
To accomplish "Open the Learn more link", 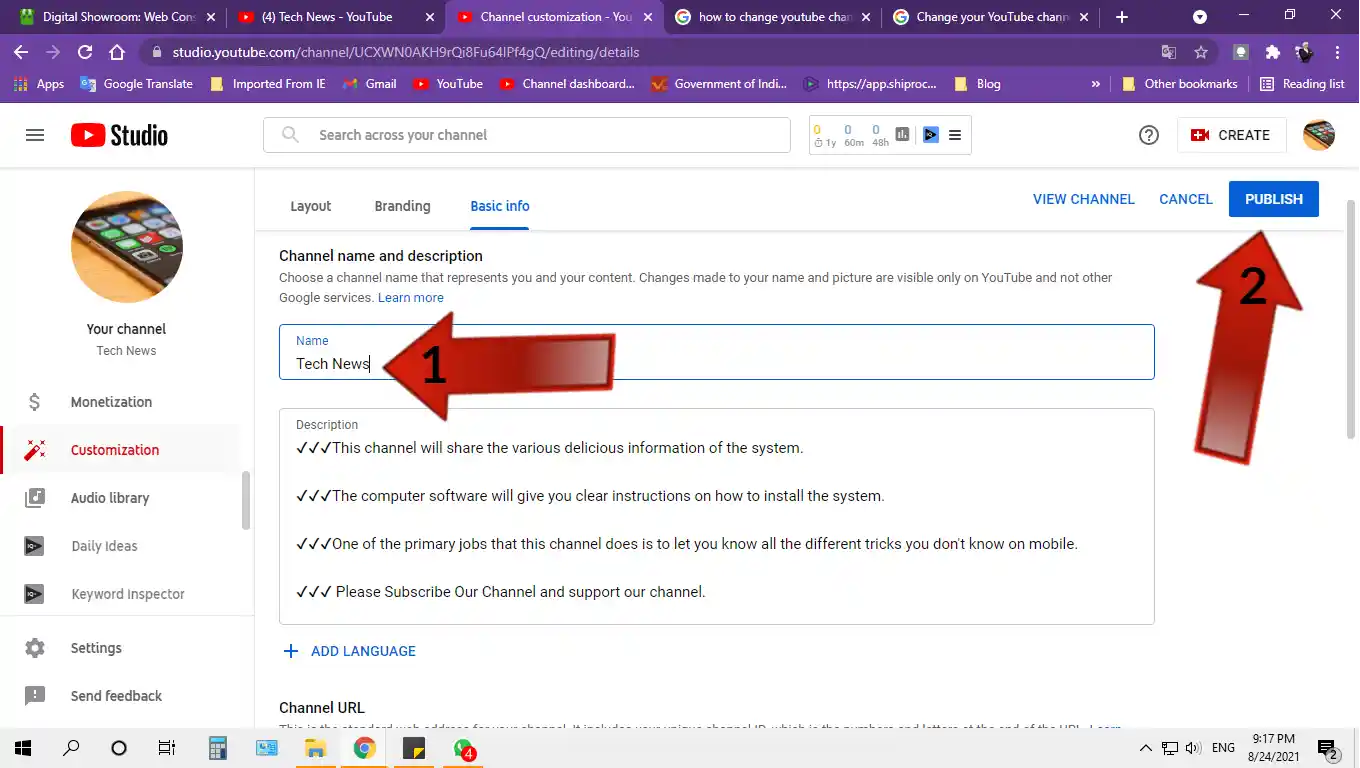I will (x=411, y=298).
